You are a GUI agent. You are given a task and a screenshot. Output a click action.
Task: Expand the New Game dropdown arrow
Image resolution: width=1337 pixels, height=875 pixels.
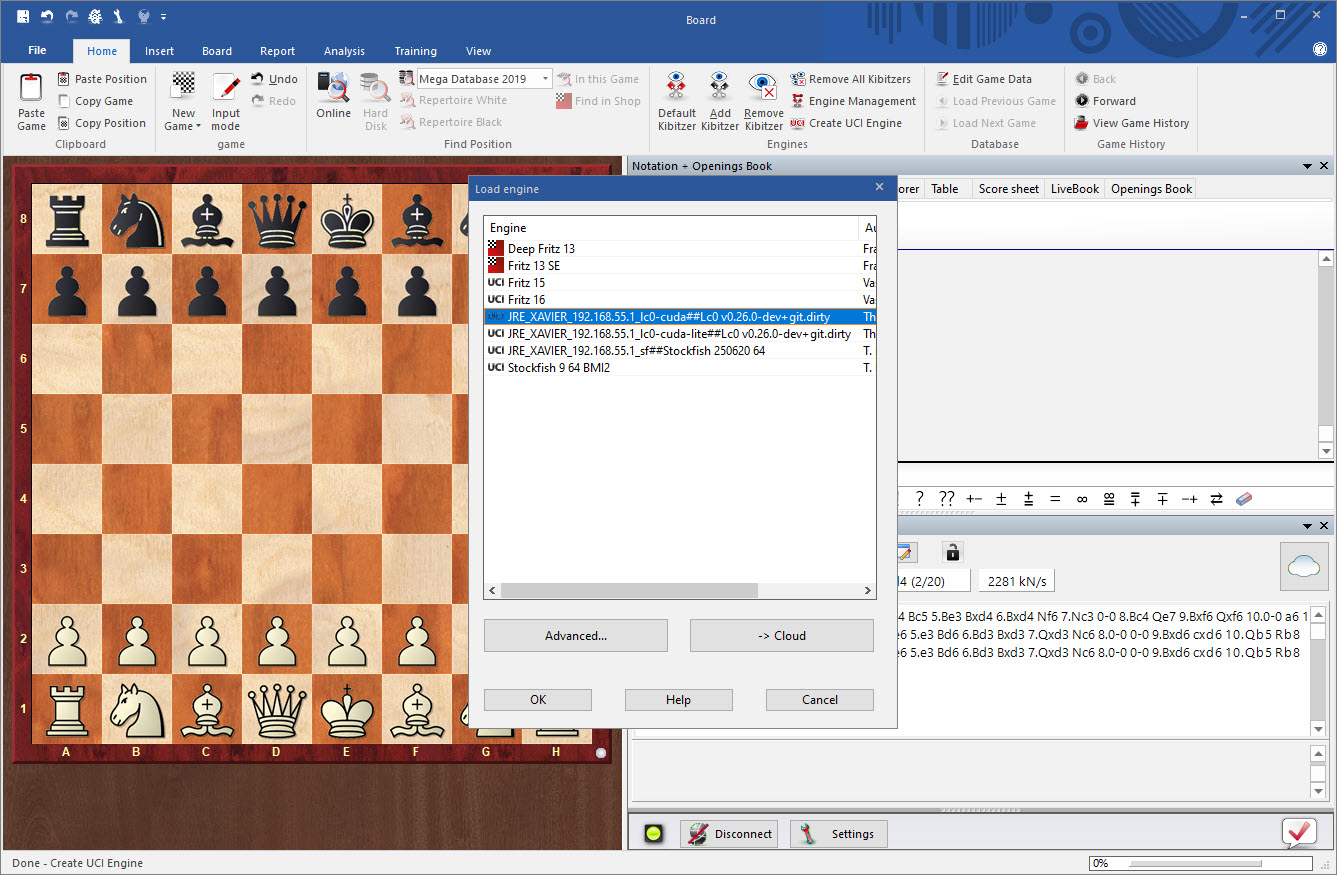pos(198,127)
